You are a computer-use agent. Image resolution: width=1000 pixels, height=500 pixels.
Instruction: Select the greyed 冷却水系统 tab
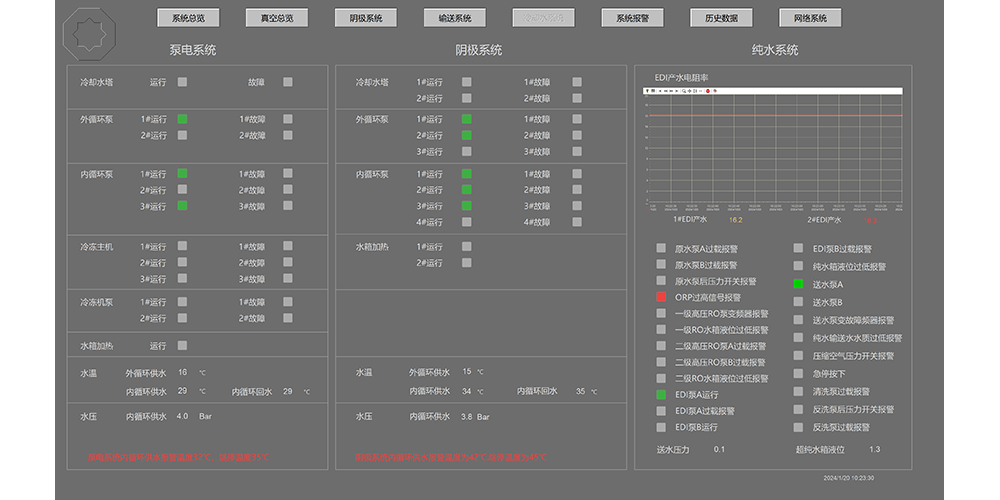[543, 18]
